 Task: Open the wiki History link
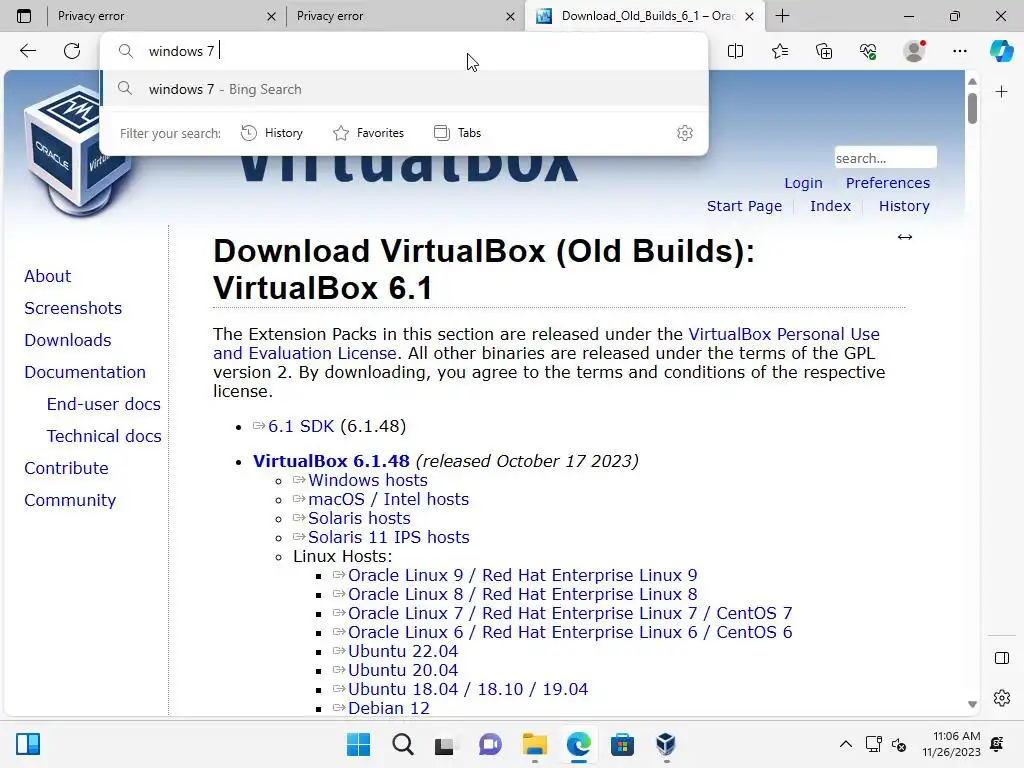click(904, 206)
